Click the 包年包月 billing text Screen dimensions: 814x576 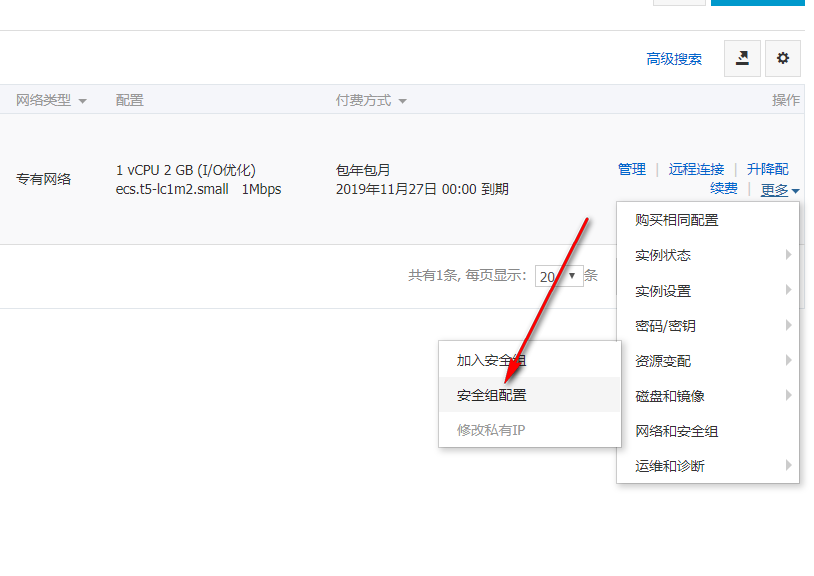pos(363,170)
